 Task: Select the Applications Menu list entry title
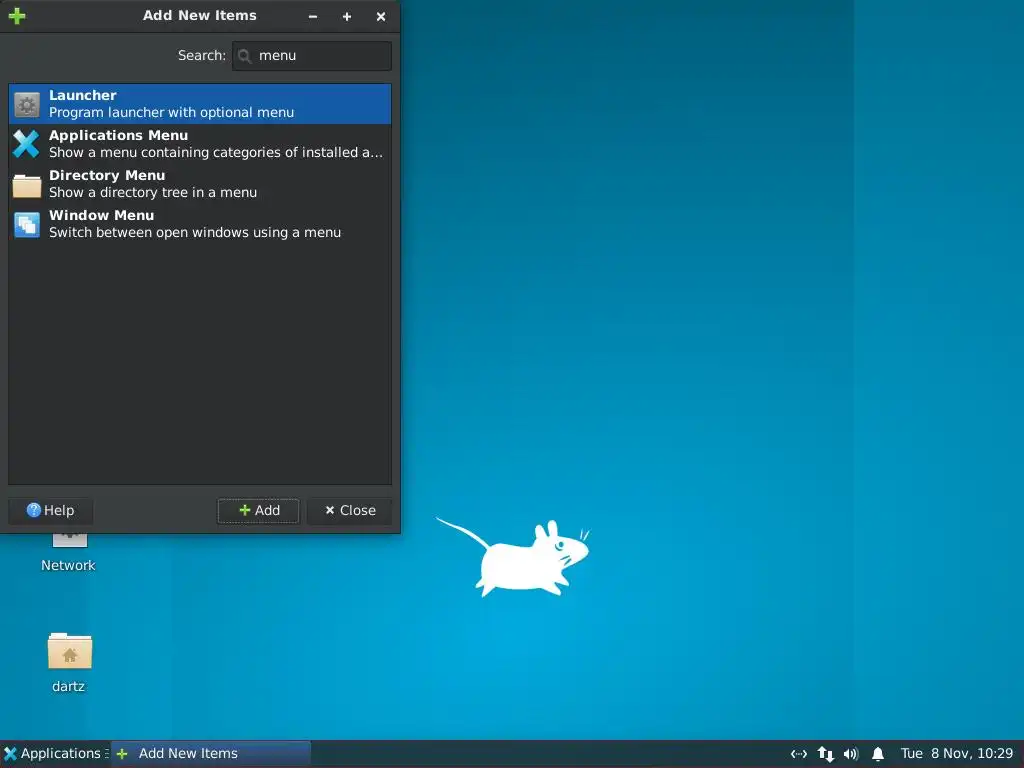coord(118,135)
